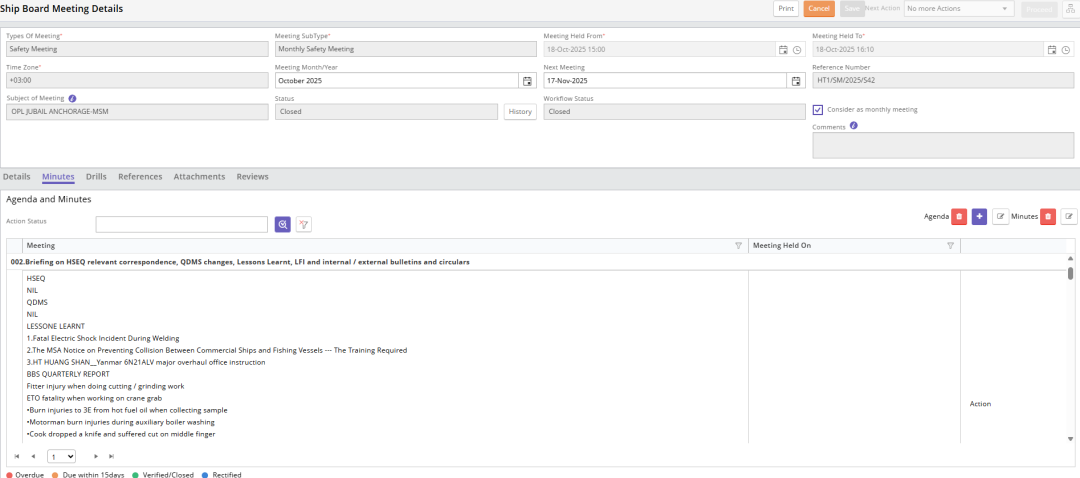
Task: Click the Print button
Action: (786, 9)
